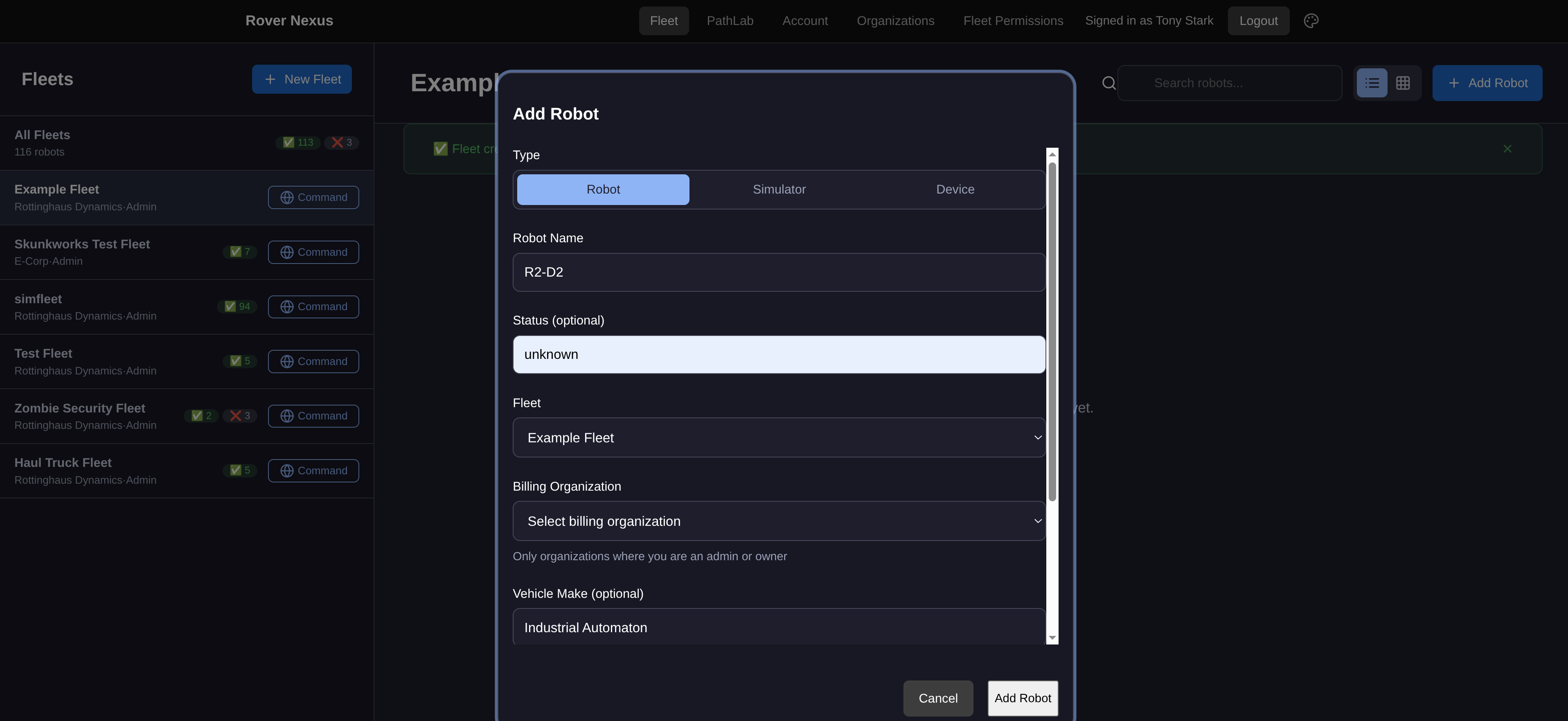Viewport: 1568px width, 721px height.
Task: Open Command for Skunkworks Test Fleet
Action: click(x=313, y=252)
